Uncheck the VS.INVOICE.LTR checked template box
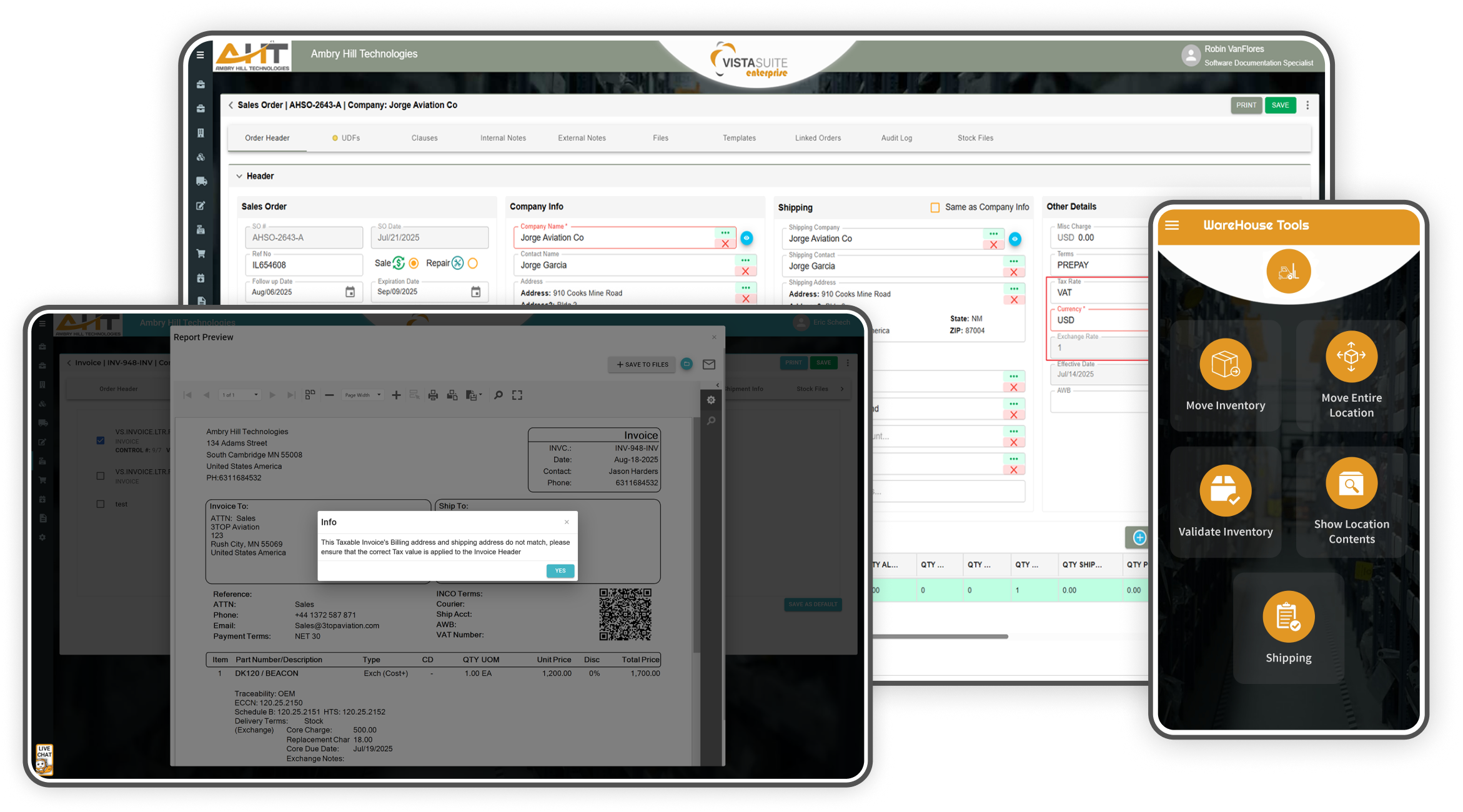Screen dimensions: 1463x812 [x=101, y=440]
